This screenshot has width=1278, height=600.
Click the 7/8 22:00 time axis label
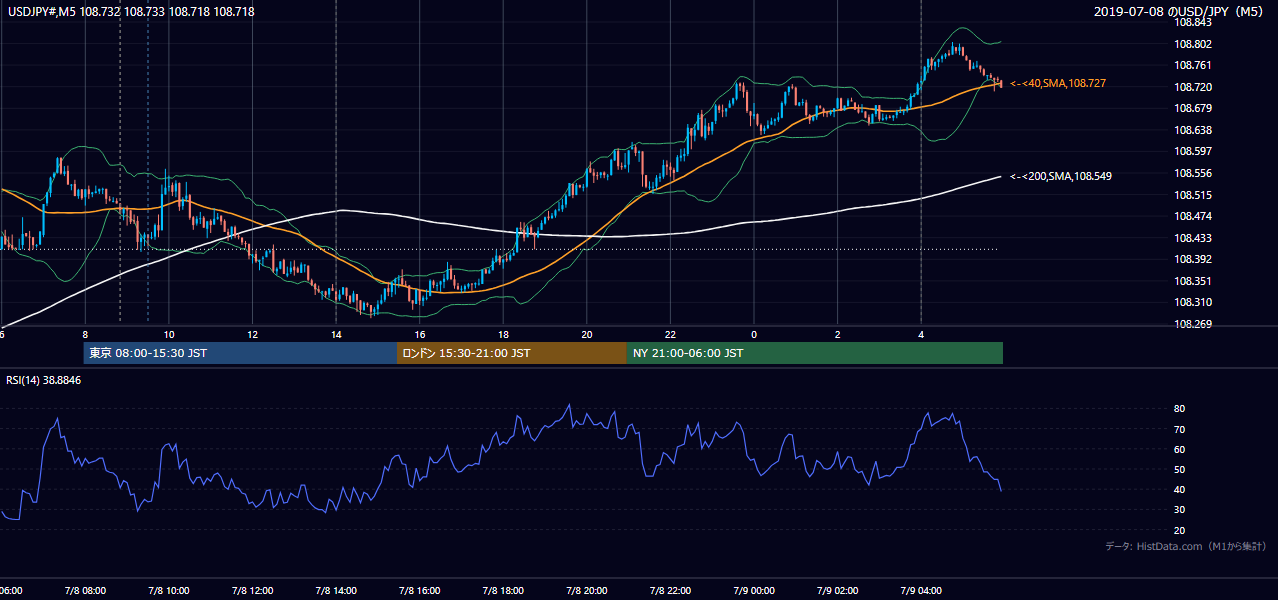coord(670,591)
